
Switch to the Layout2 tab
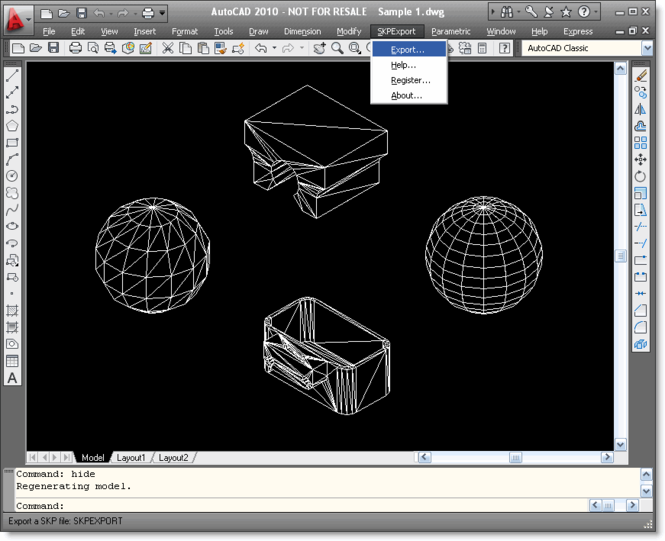(173, 457)
